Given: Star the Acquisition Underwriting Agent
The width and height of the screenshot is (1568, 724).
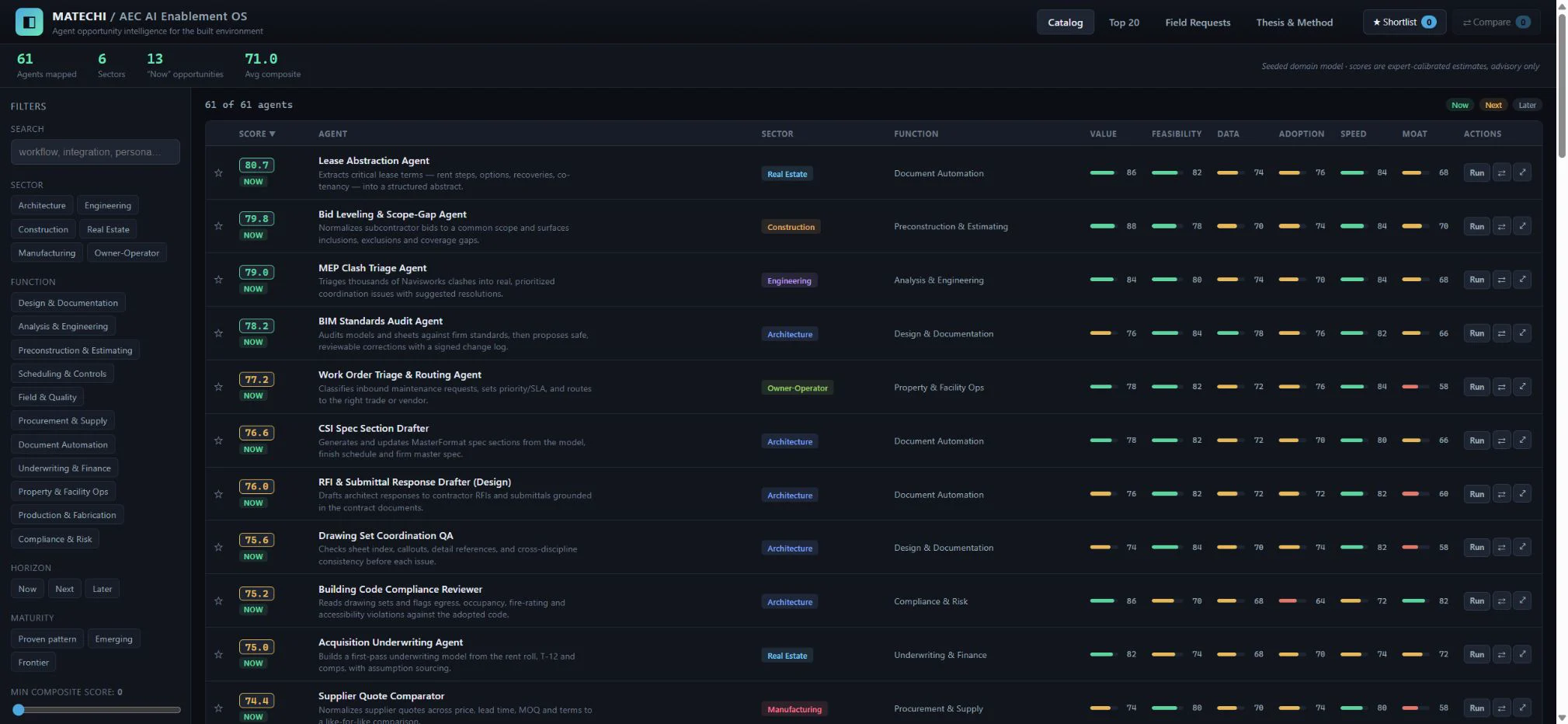Looking at the screenshot, I should point(218,654).
